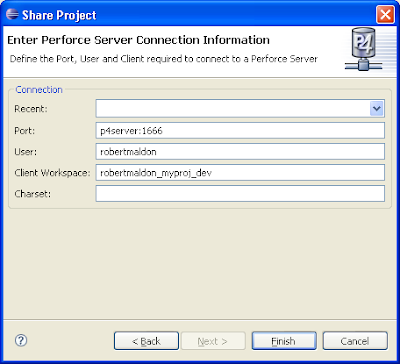Click the 'Port:' label

coord(25,130)
